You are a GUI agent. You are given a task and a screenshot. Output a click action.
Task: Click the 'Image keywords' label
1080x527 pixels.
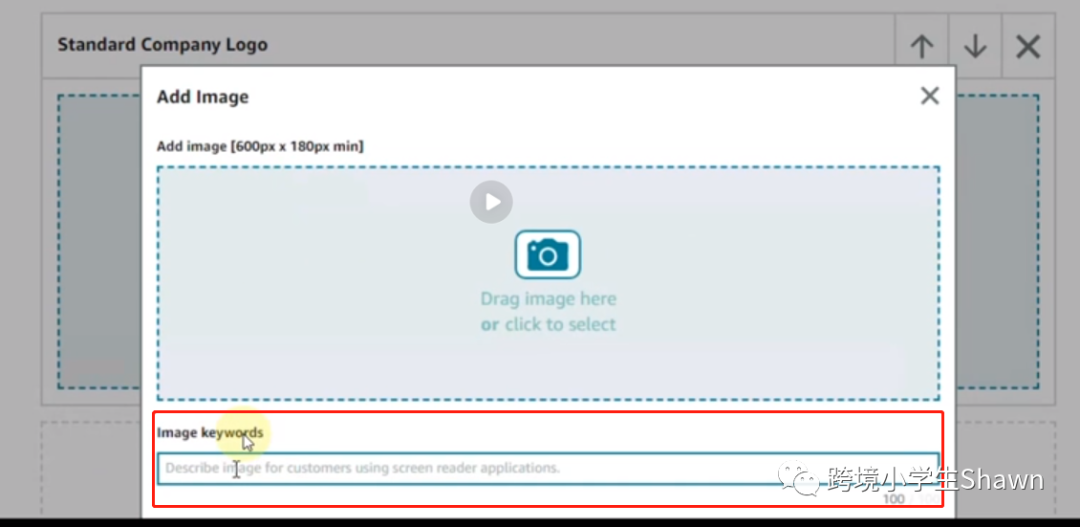pyautogui.click(x=210, y=433)
